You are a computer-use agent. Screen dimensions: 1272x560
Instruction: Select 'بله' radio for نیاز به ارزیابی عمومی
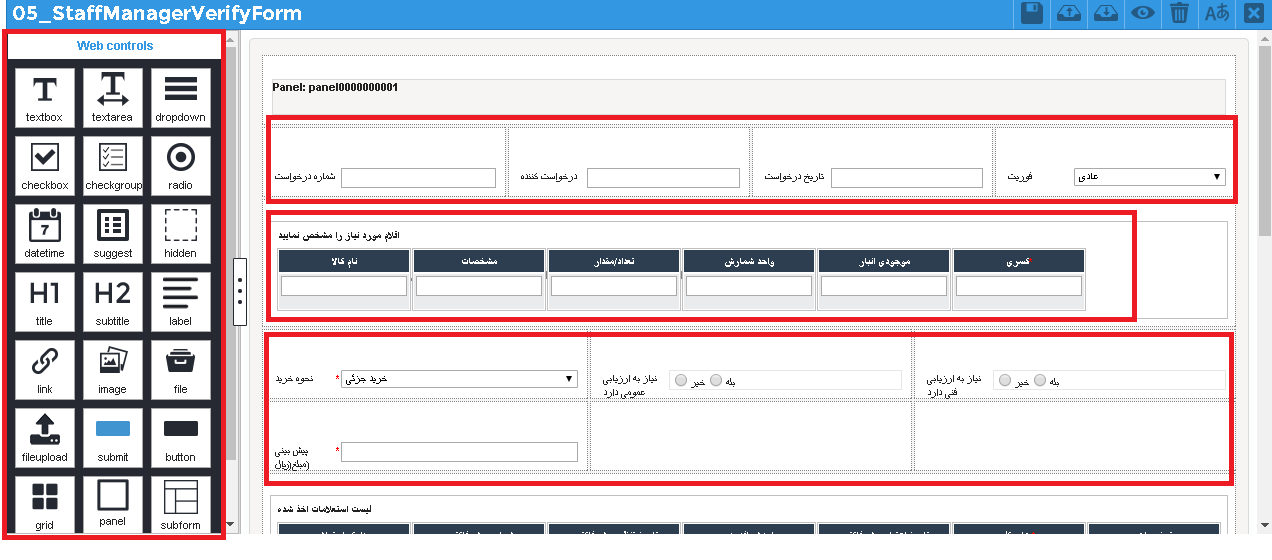pos(716,380)
